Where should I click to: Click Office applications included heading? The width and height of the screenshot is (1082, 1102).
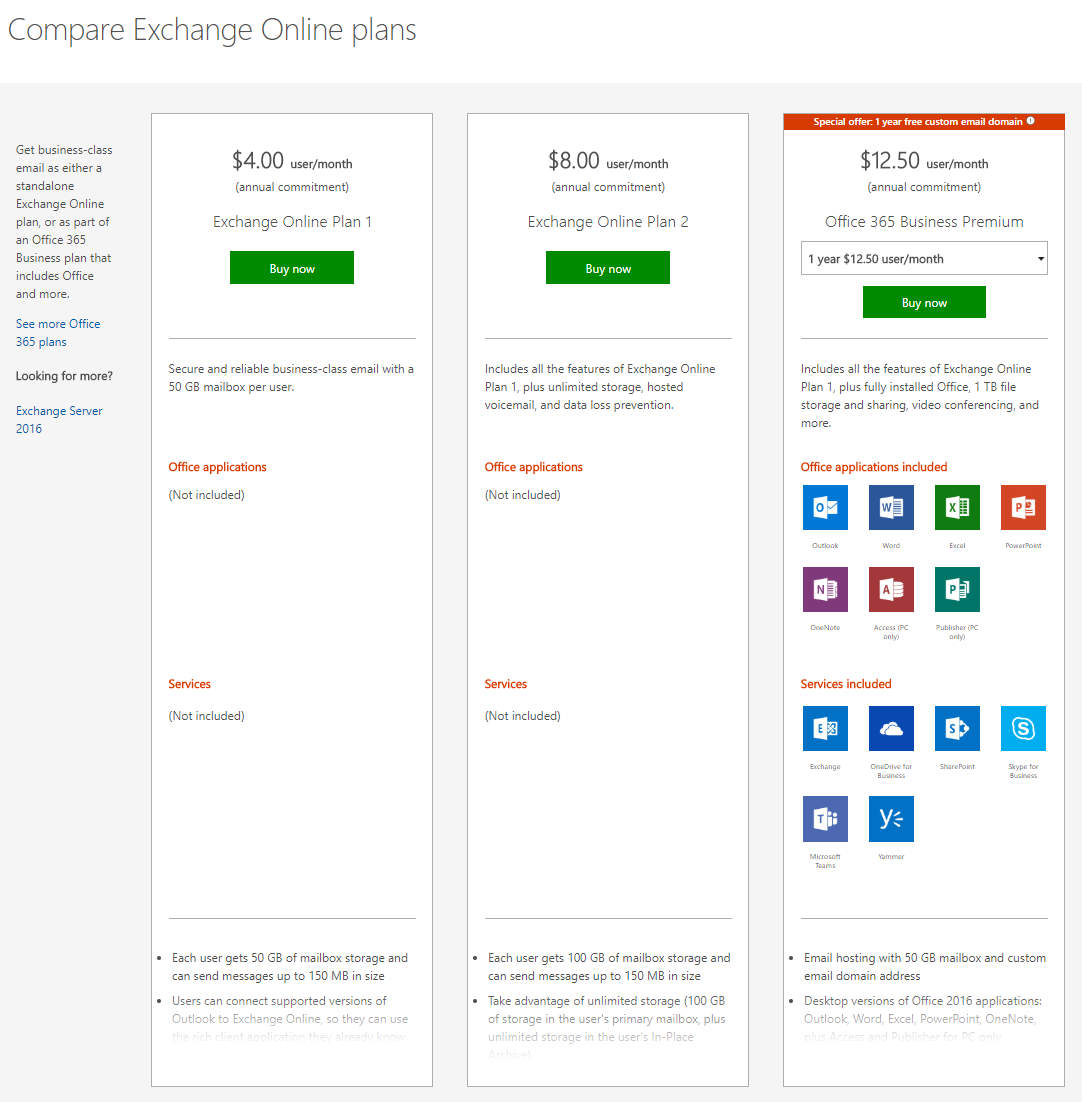coord(873,467)
